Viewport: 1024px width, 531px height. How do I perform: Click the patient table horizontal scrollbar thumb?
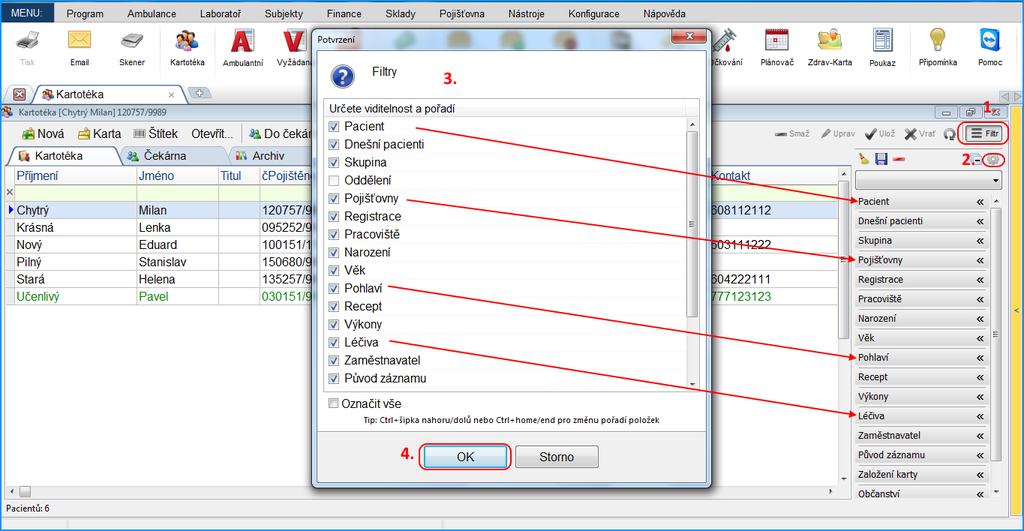25,491
